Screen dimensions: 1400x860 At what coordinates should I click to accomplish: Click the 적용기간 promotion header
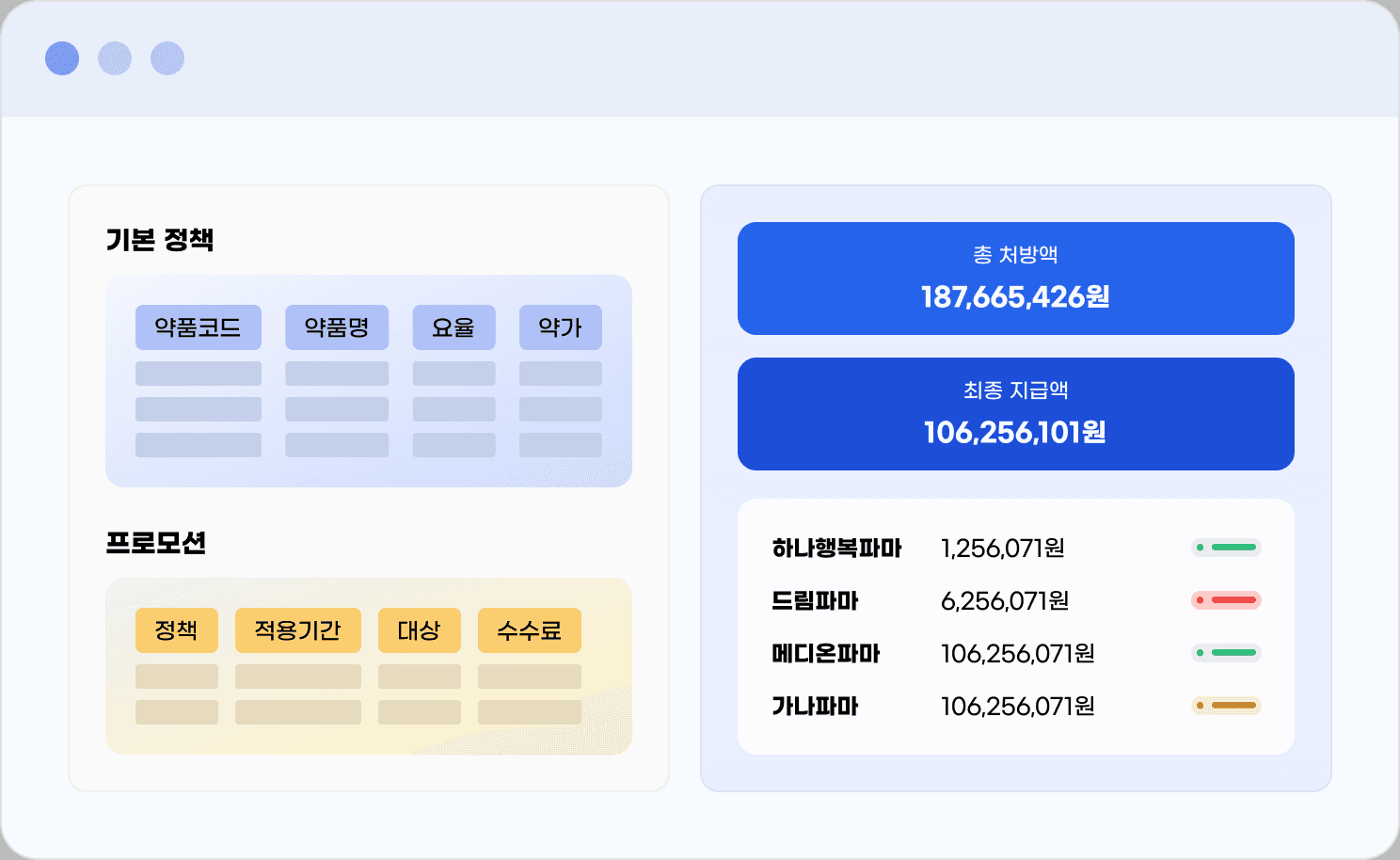click(x=298, y=630)
